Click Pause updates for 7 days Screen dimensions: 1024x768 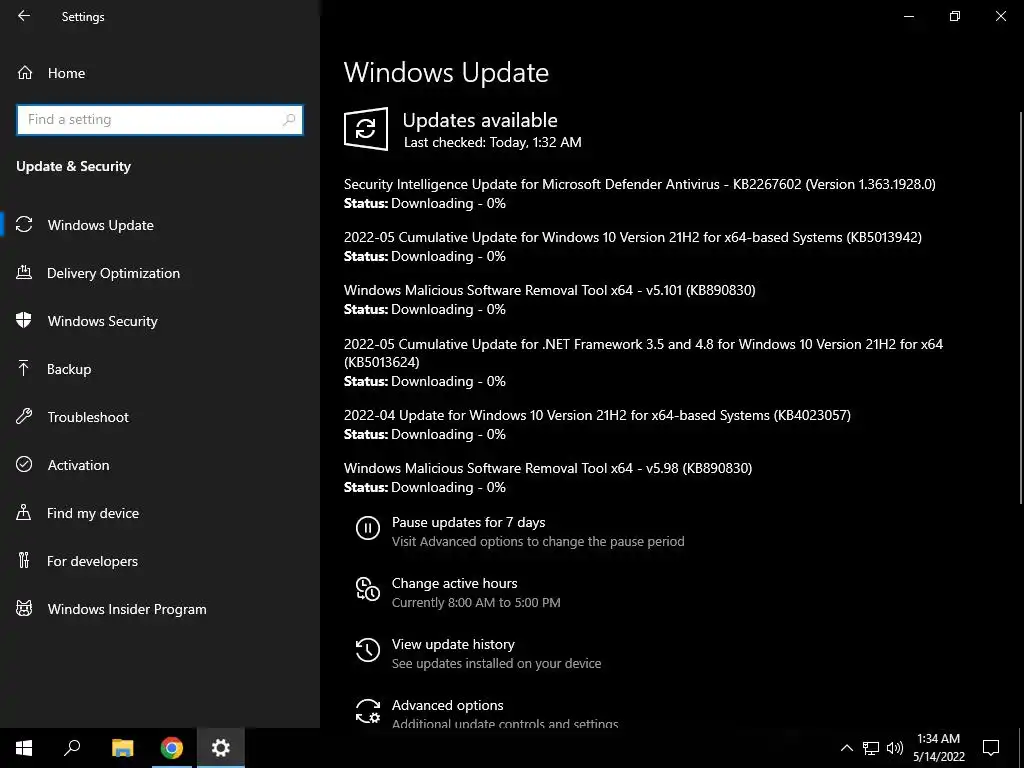468,522
